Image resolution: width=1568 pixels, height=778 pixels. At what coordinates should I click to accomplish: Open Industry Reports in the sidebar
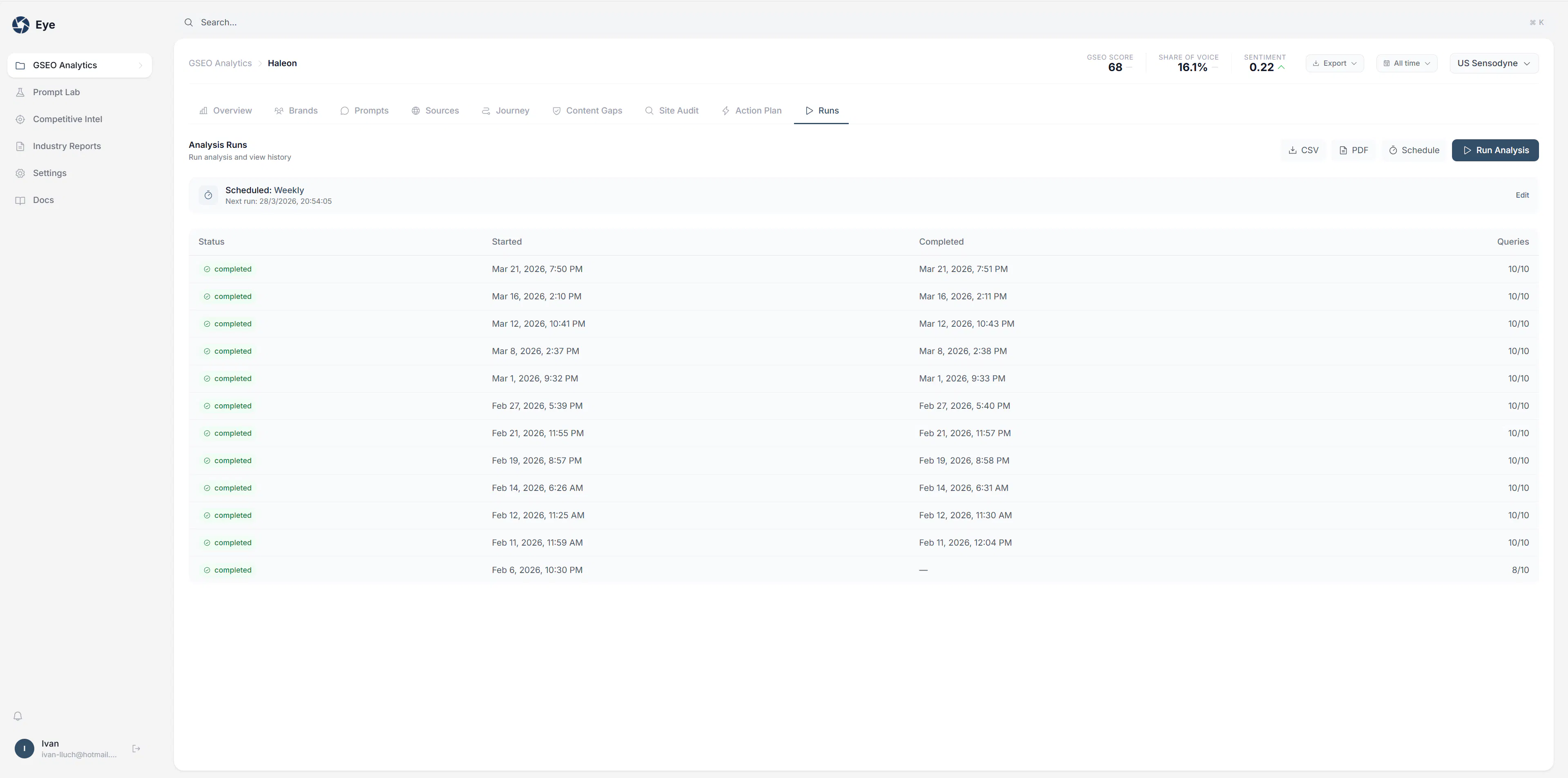(x=79, y=146)
